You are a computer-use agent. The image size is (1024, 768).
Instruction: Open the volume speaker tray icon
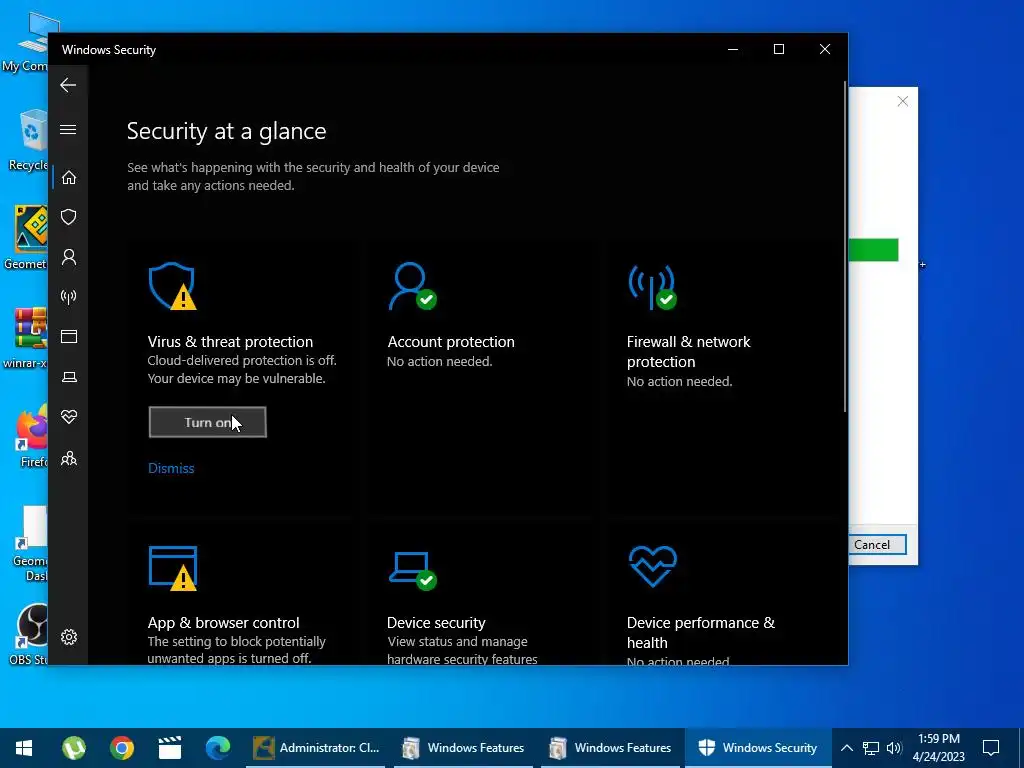[x=894, y=748]
